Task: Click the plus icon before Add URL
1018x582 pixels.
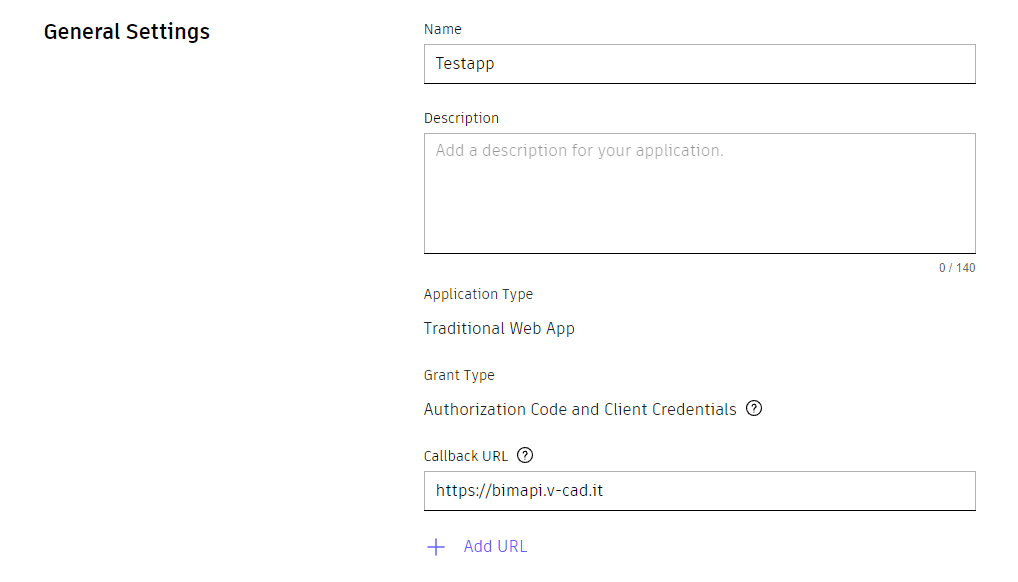Action: [435, 547]
